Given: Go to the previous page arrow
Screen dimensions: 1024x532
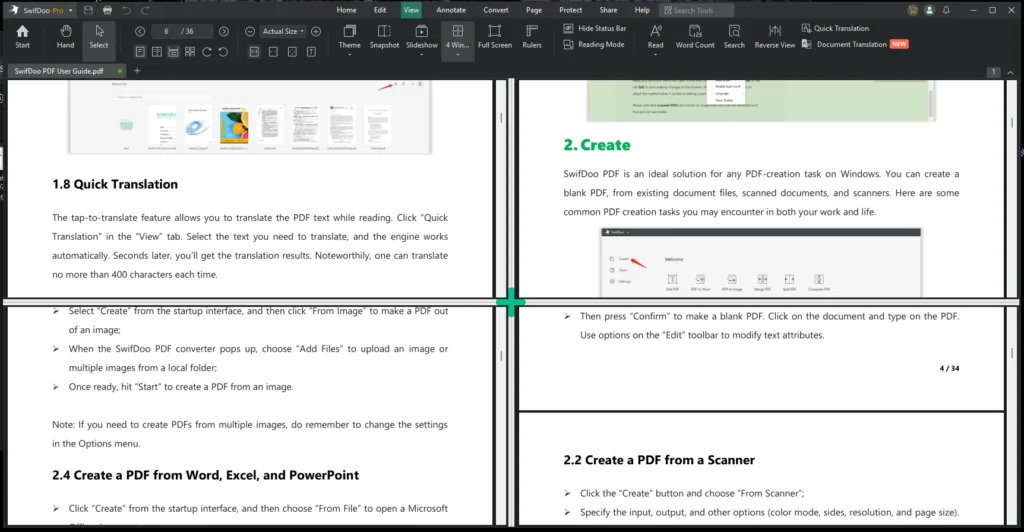Looking at the screenshot, I should [x=140, y=31].
